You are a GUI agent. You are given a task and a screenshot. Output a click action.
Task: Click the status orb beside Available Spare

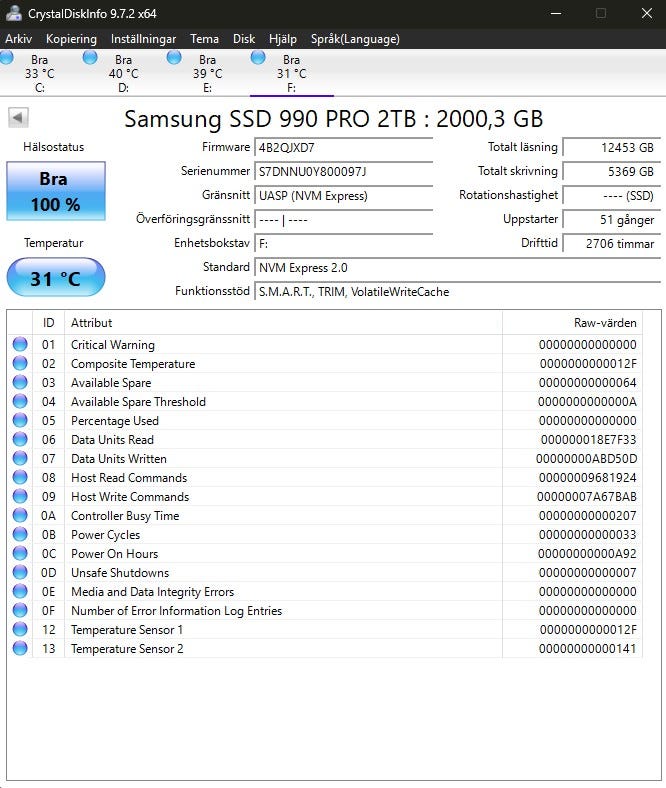coord(20,382)
